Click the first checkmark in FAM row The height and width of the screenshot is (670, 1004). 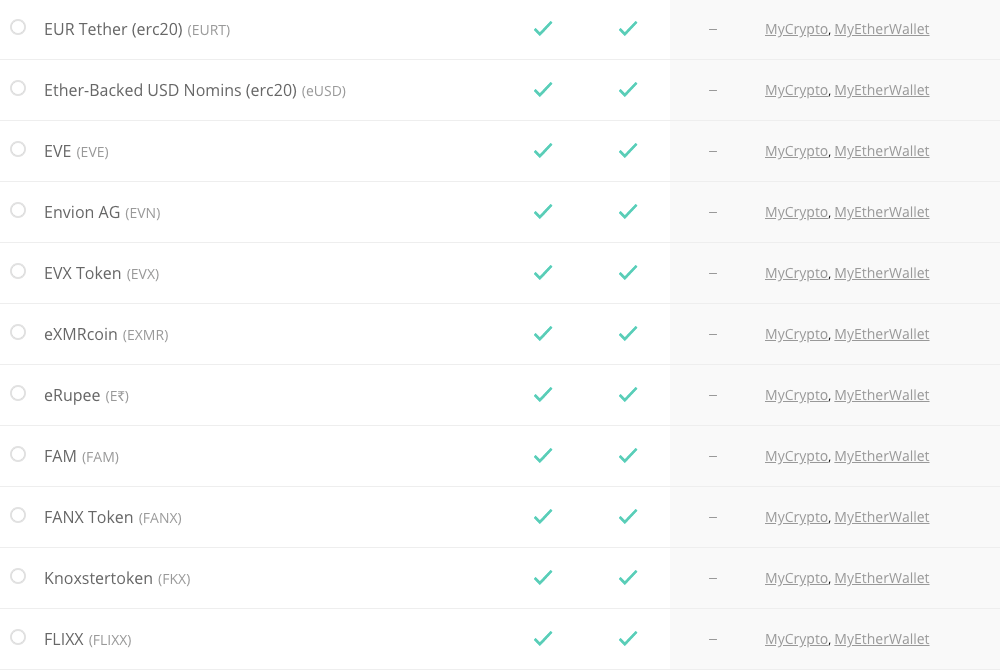[543, 455]
